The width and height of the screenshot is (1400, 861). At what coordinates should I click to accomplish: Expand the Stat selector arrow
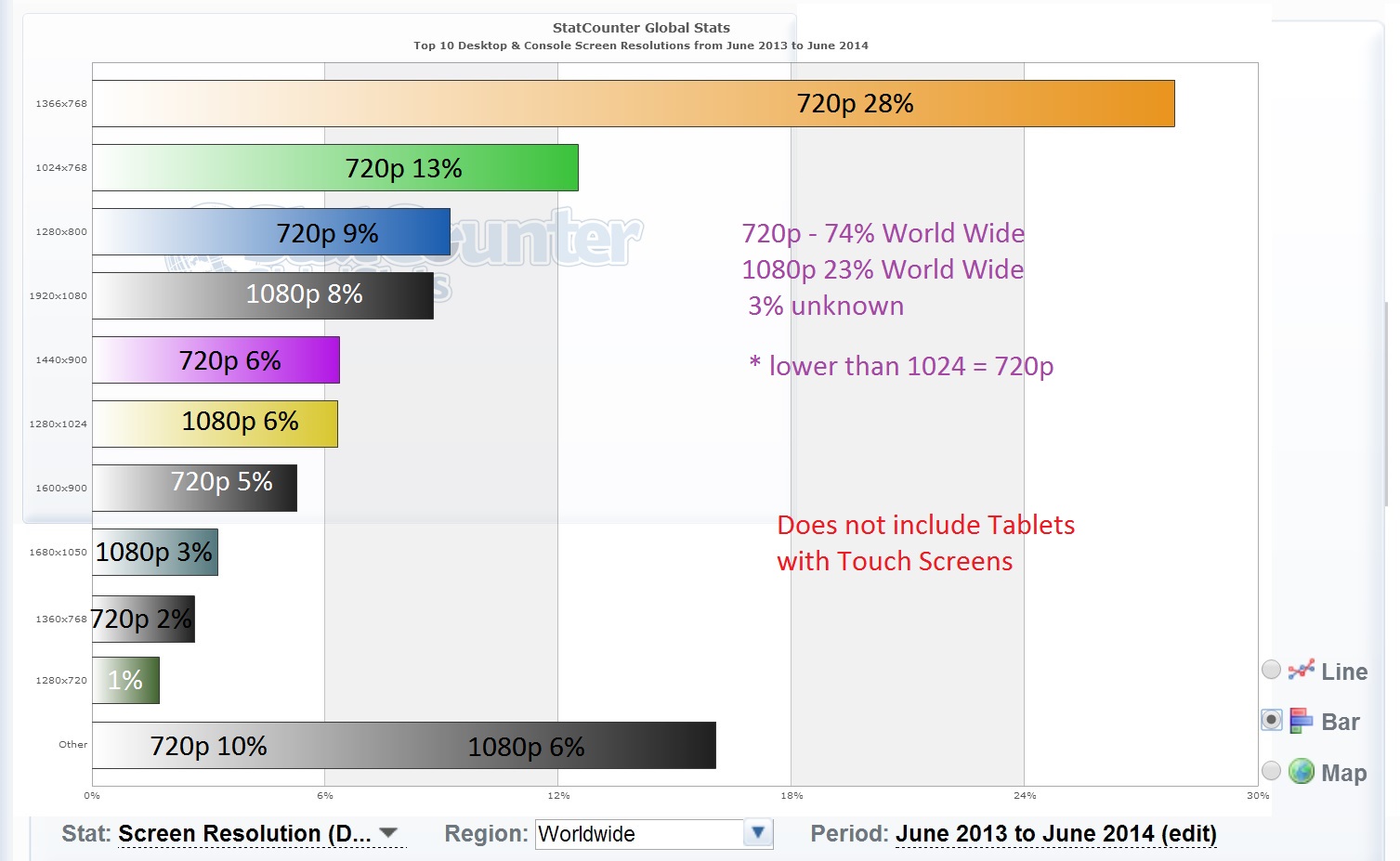tap(389, 833)
